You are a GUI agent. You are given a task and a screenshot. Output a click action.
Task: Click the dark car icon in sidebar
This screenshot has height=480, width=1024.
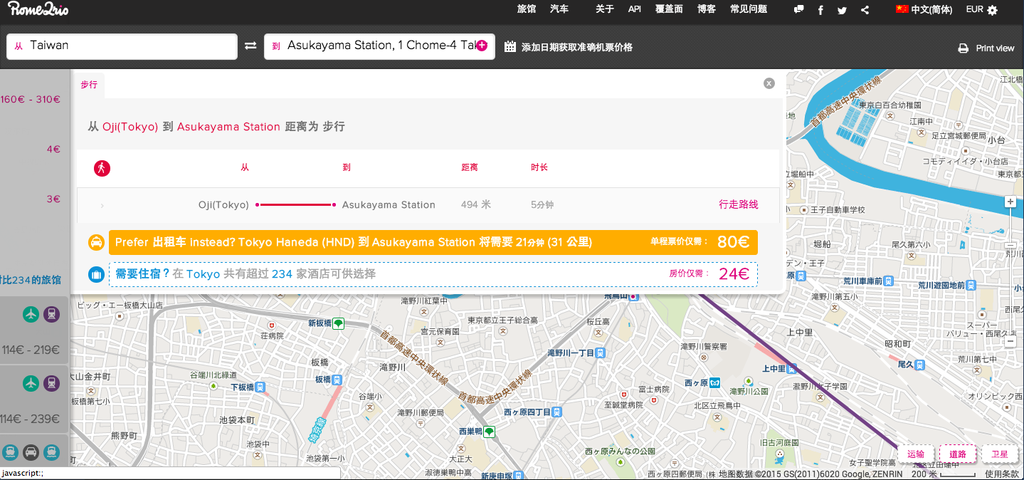31,452
